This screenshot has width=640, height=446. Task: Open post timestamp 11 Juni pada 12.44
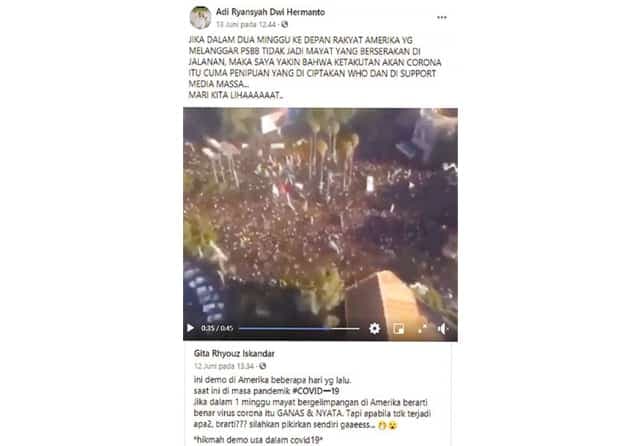[246, 24]
